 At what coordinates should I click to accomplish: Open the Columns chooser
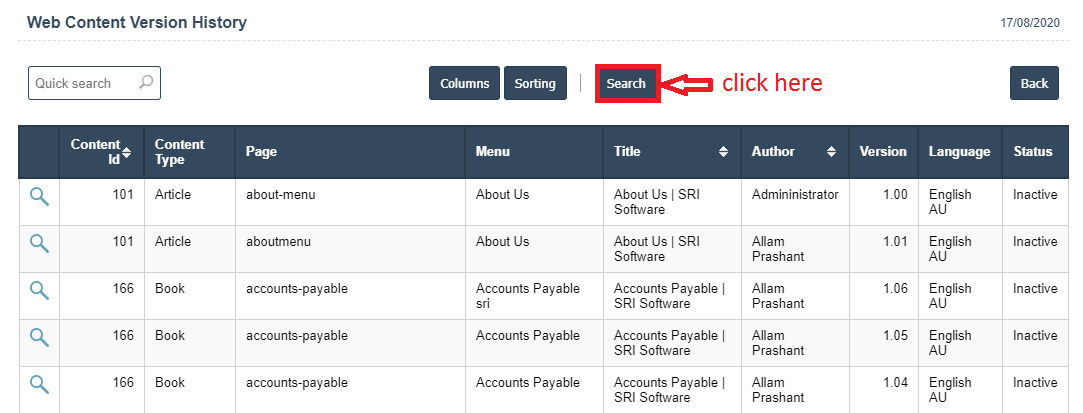point(464,83)
